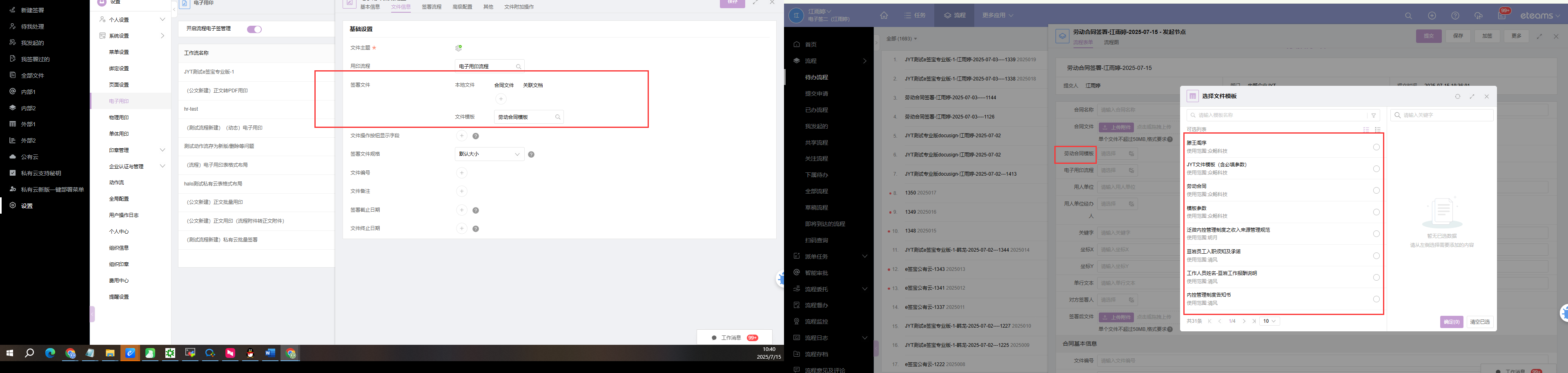Expand 派单任务 in eteams sidebar
The width and height of the screenshot is (1568, 373).
(x=865, y=257)
